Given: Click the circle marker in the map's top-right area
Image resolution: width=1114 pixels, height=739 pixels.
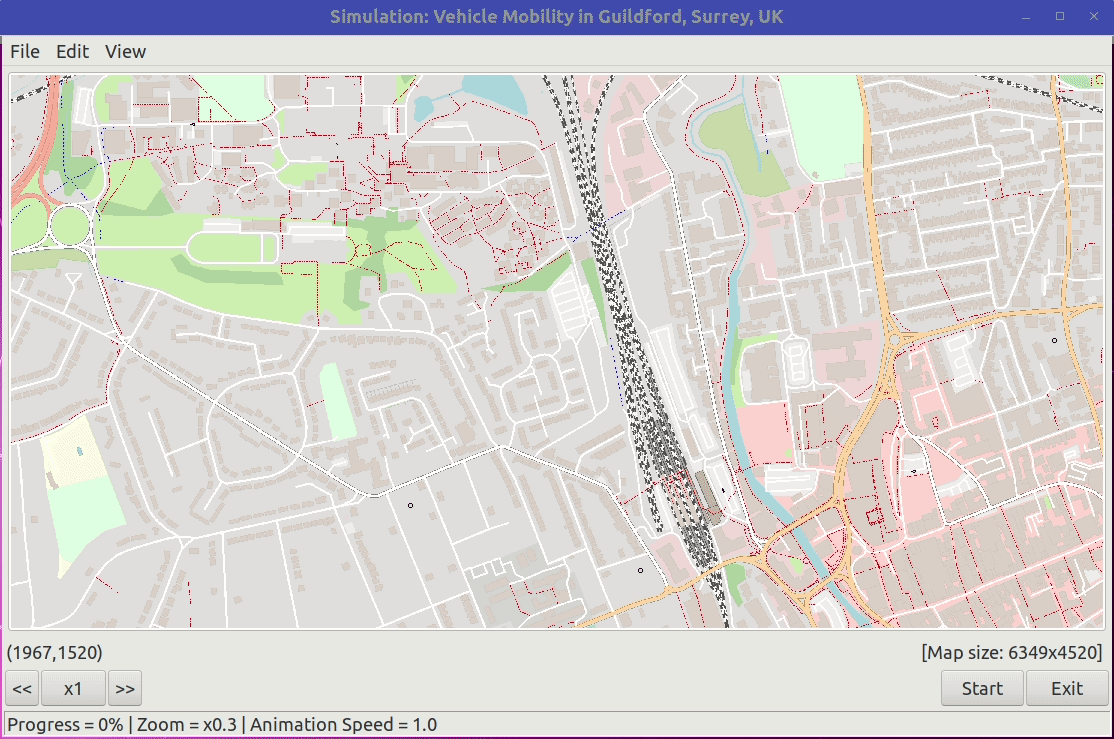Looking at the screenshot, I should pyautogui.click(x=1054, y=340).
